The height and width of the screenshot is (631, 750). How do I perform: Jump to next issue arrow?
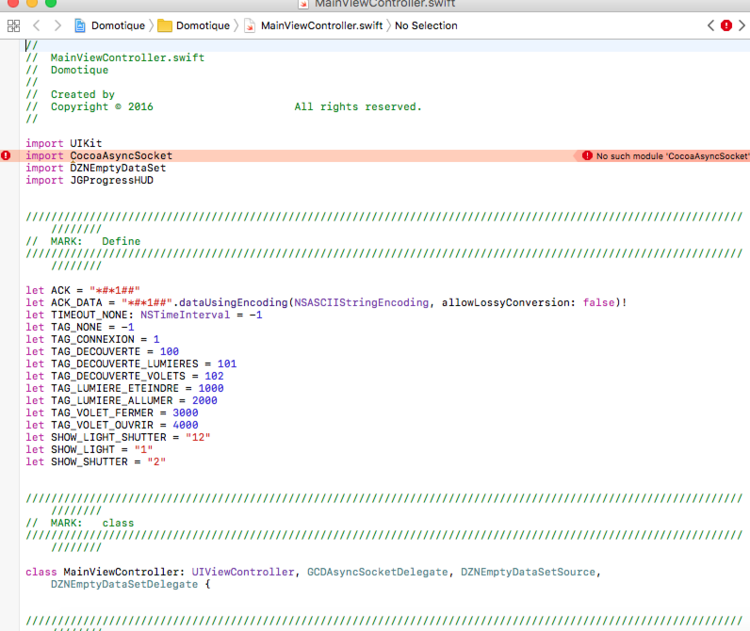tap(741, 25)
